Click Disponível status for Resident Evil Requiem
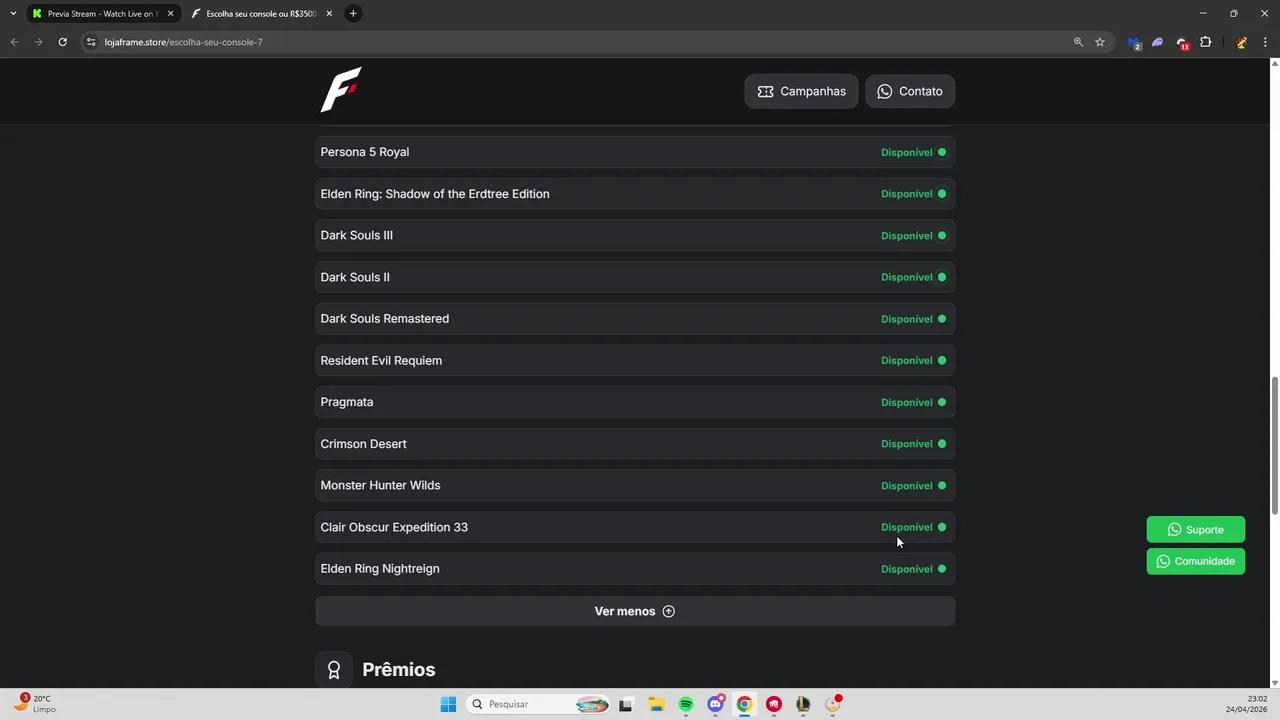Image resolution: width=1280 pixels, height=720 pixels. coord(913,361)
